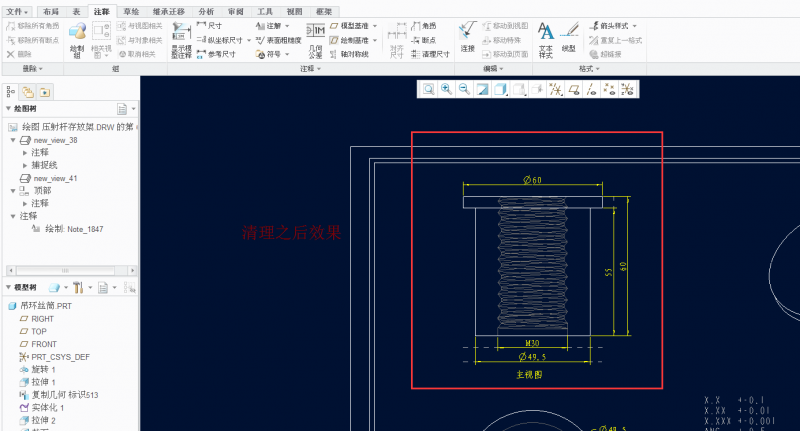Click the 绘制组 (draft group) icon
The width and height of the screenshot is (800, 431).
point(77,40)
